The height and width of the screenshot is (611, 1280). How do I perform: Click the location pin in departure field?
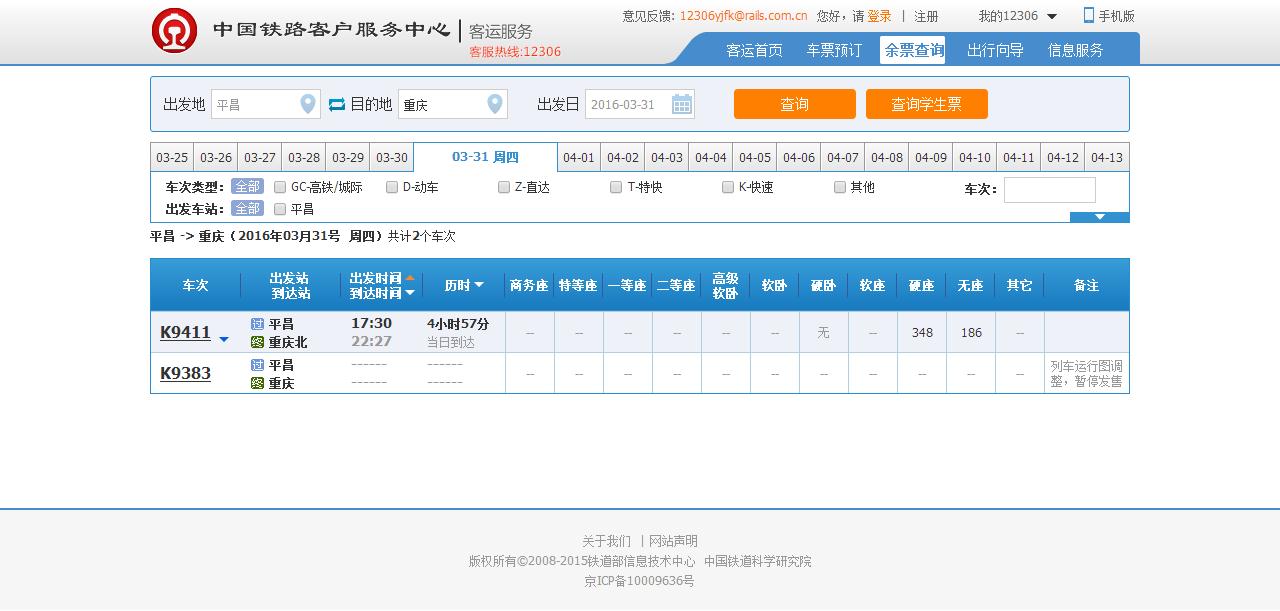click(x=308, y=104)
